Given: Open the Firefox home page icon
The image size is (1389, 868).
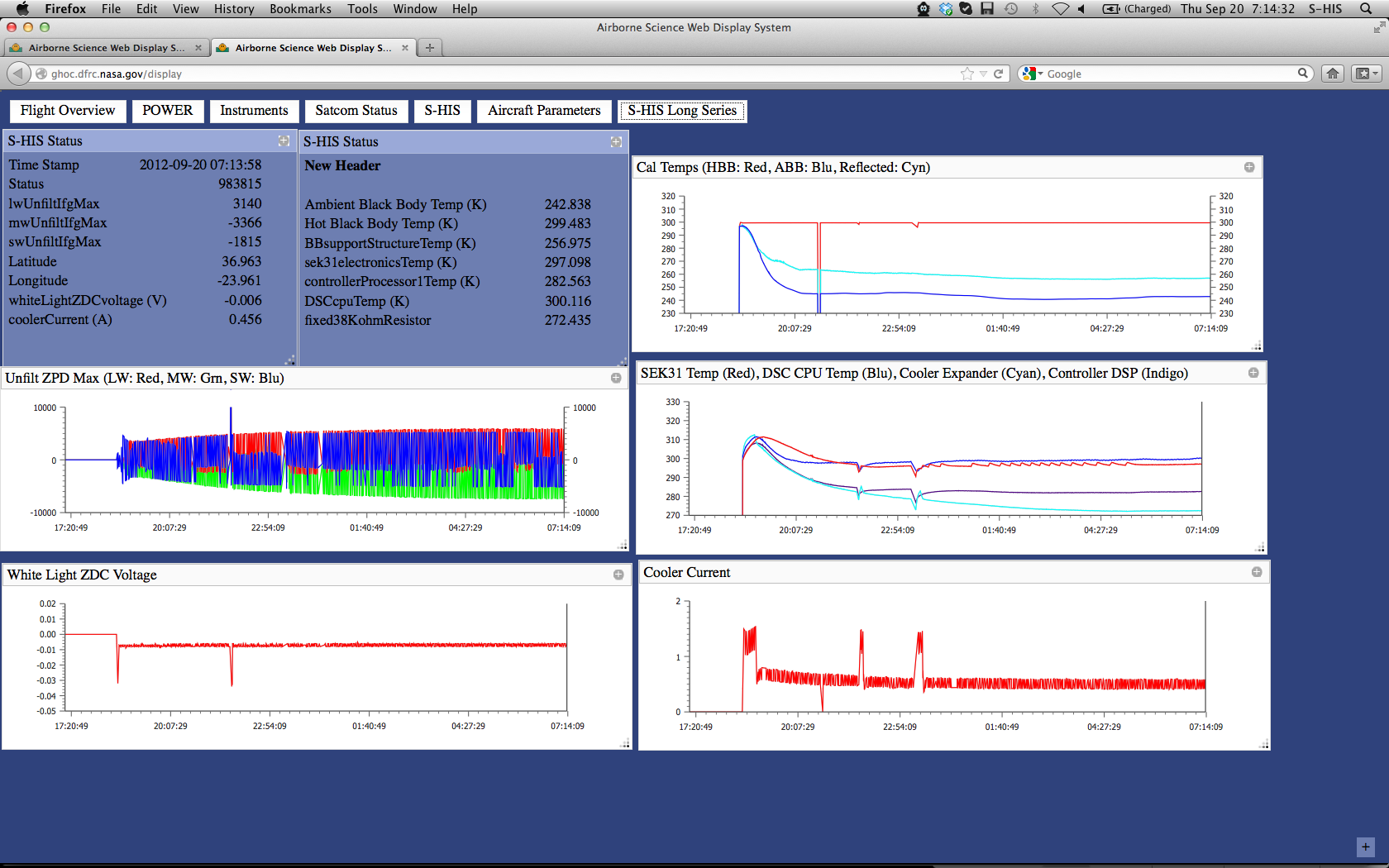Looking at the screenshot, I should (1333, 74).
